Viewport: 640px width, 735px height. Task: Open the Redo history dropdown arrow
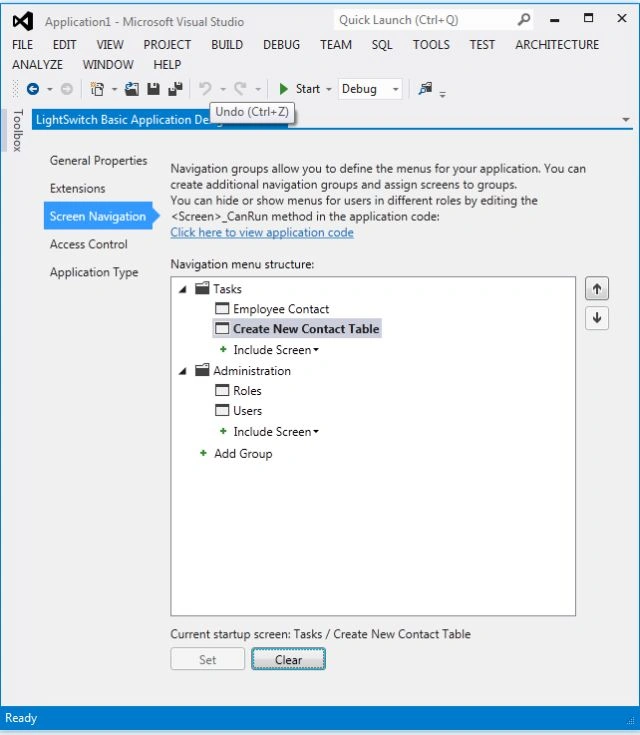(258, 89)
